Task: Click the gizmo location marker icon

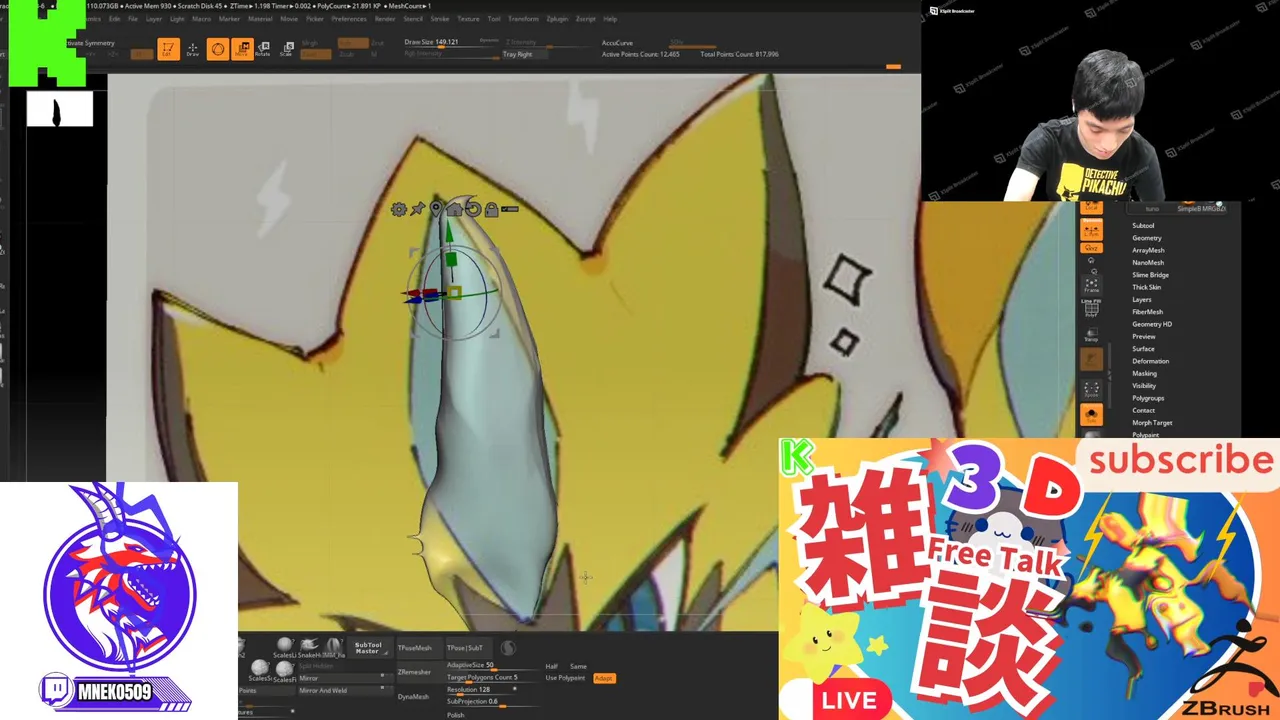Action: click(436, 209)
